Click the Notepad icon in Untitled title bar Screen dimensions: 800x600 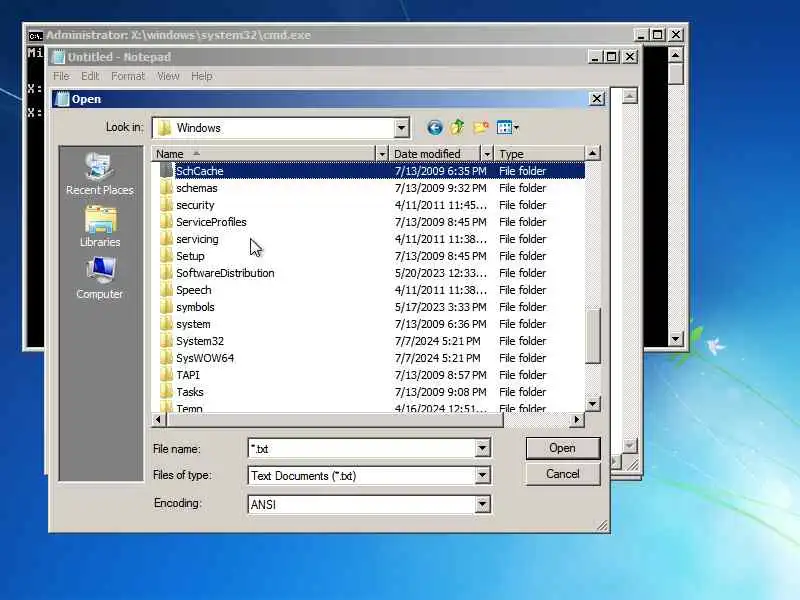pyautogui.click(x=59, y=57)
